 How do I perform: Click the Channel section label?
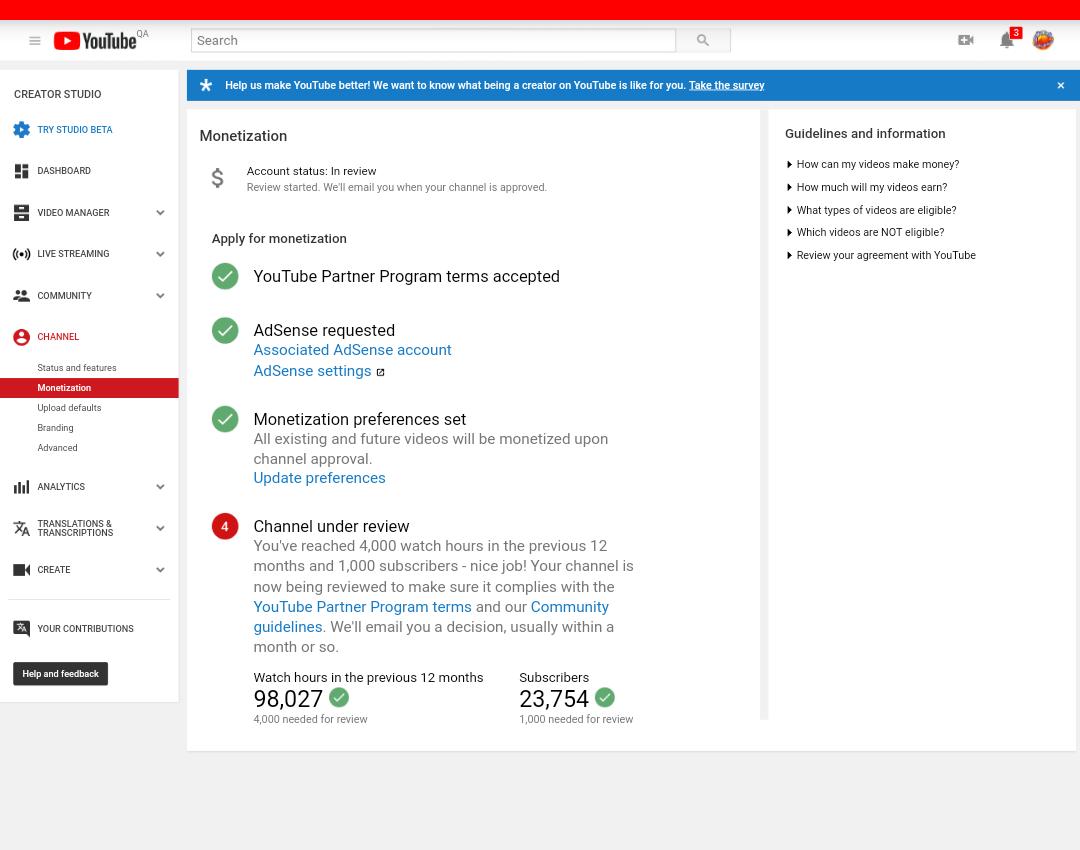tap(58, 337)
